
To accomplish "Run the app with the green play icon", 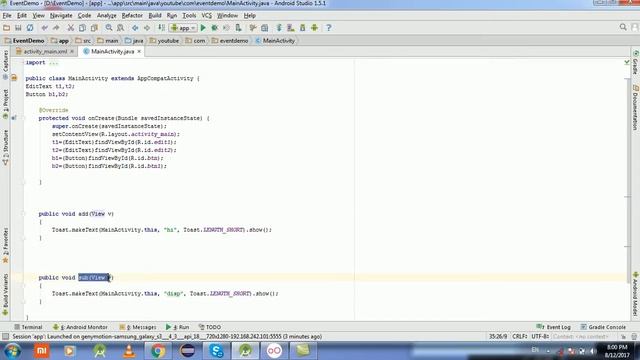I will click(x=203, y=28).
